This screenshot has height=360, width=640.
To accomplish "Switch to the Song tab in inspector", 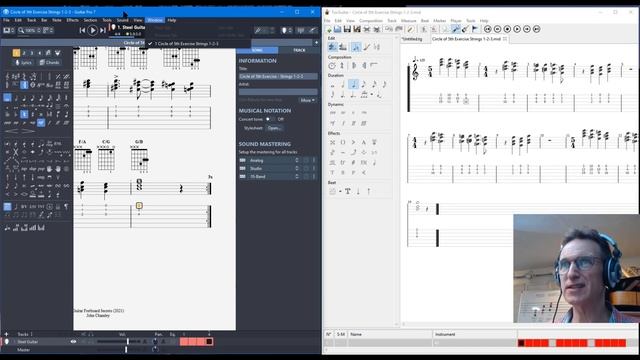I will [257, 50].
